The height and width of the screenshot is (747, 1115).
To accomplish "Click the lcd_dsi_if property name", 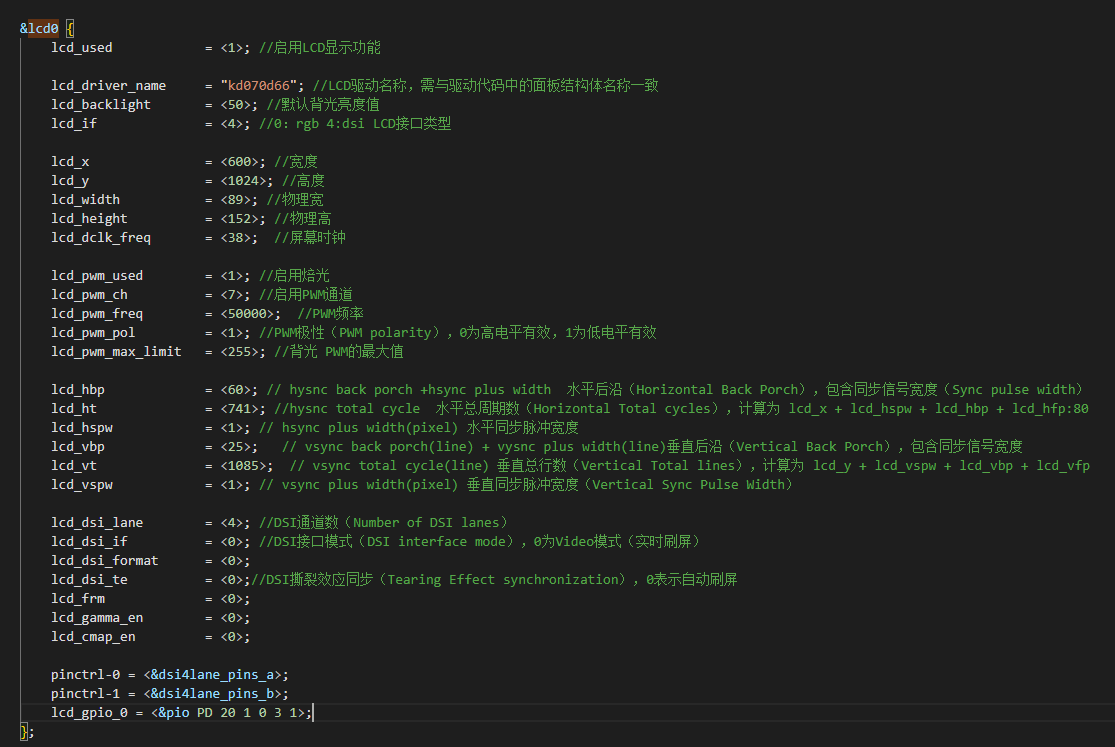I will coord(89,541).
